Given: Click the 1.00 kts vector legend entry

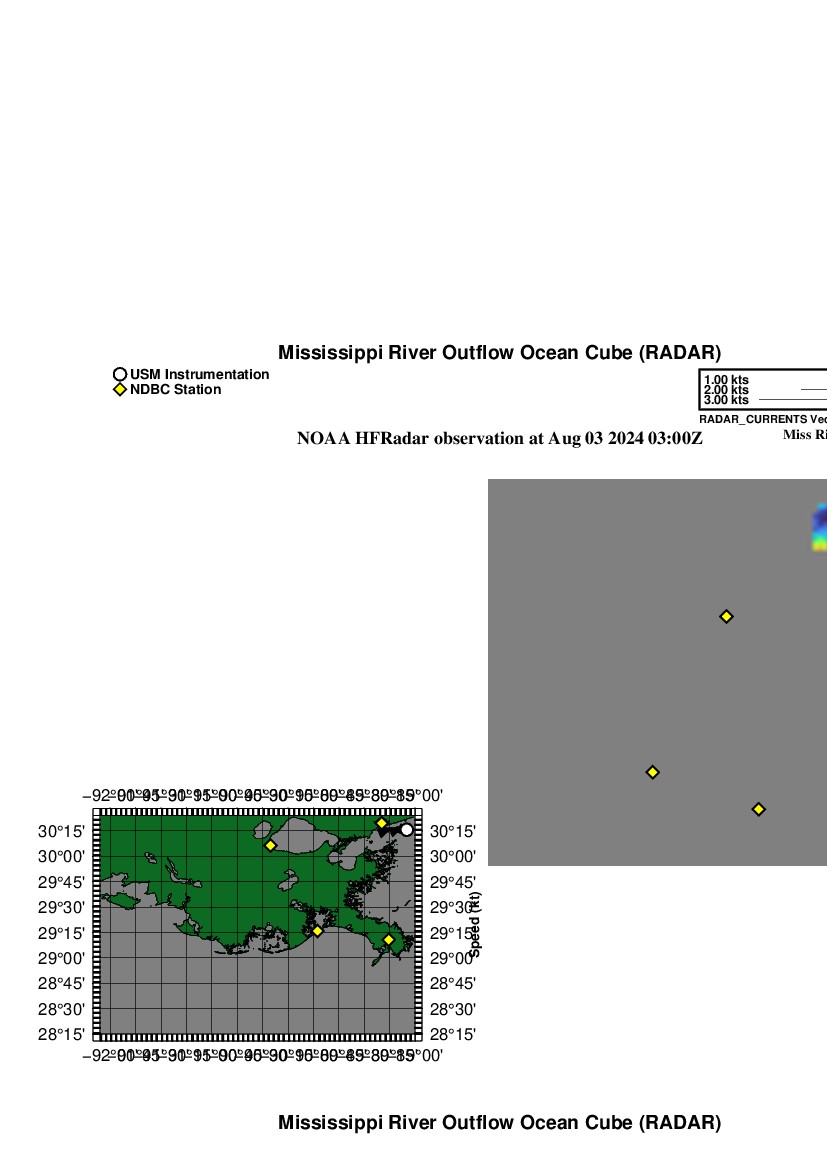Looking at the screenshot, I should (x=726, y=380).
